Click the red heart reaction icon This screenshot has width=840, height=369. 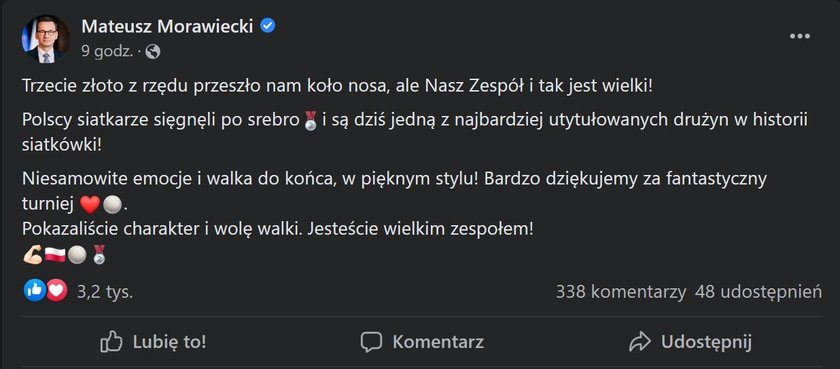pyautogui.click(x=56, y=291)
